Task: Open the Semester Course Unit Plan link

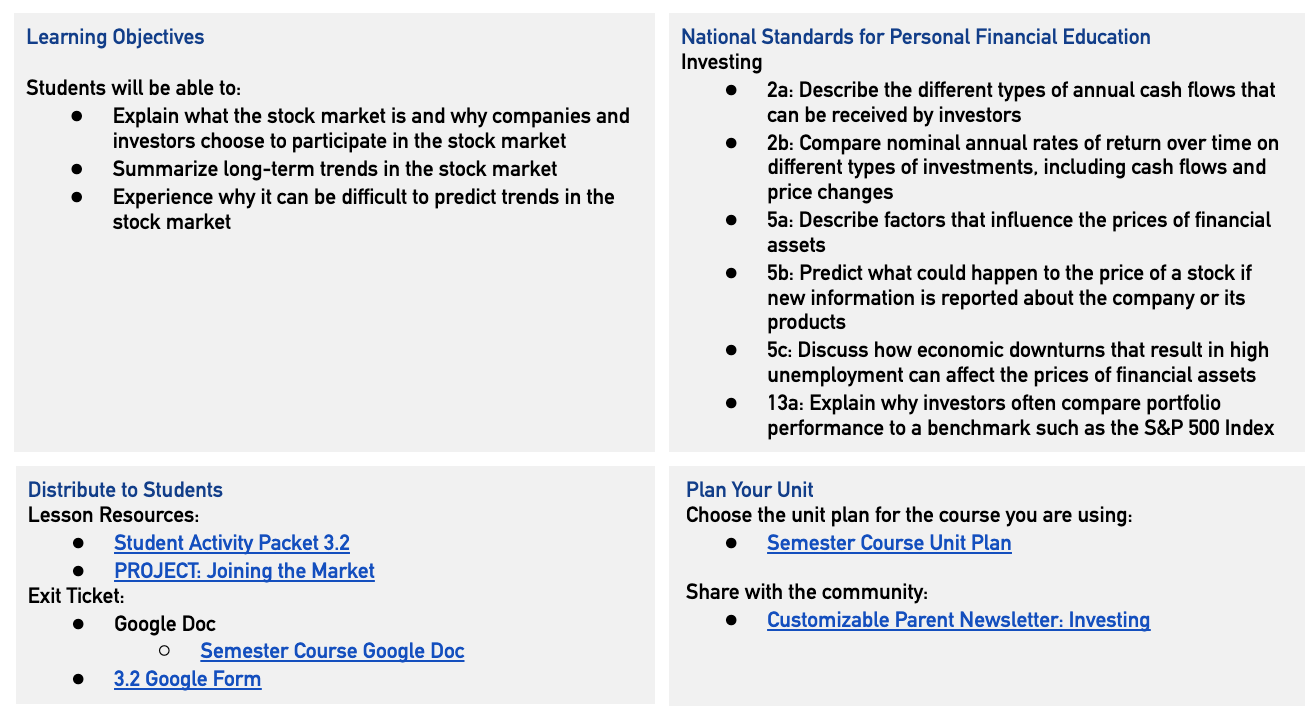Action: [x=889, y=543]
